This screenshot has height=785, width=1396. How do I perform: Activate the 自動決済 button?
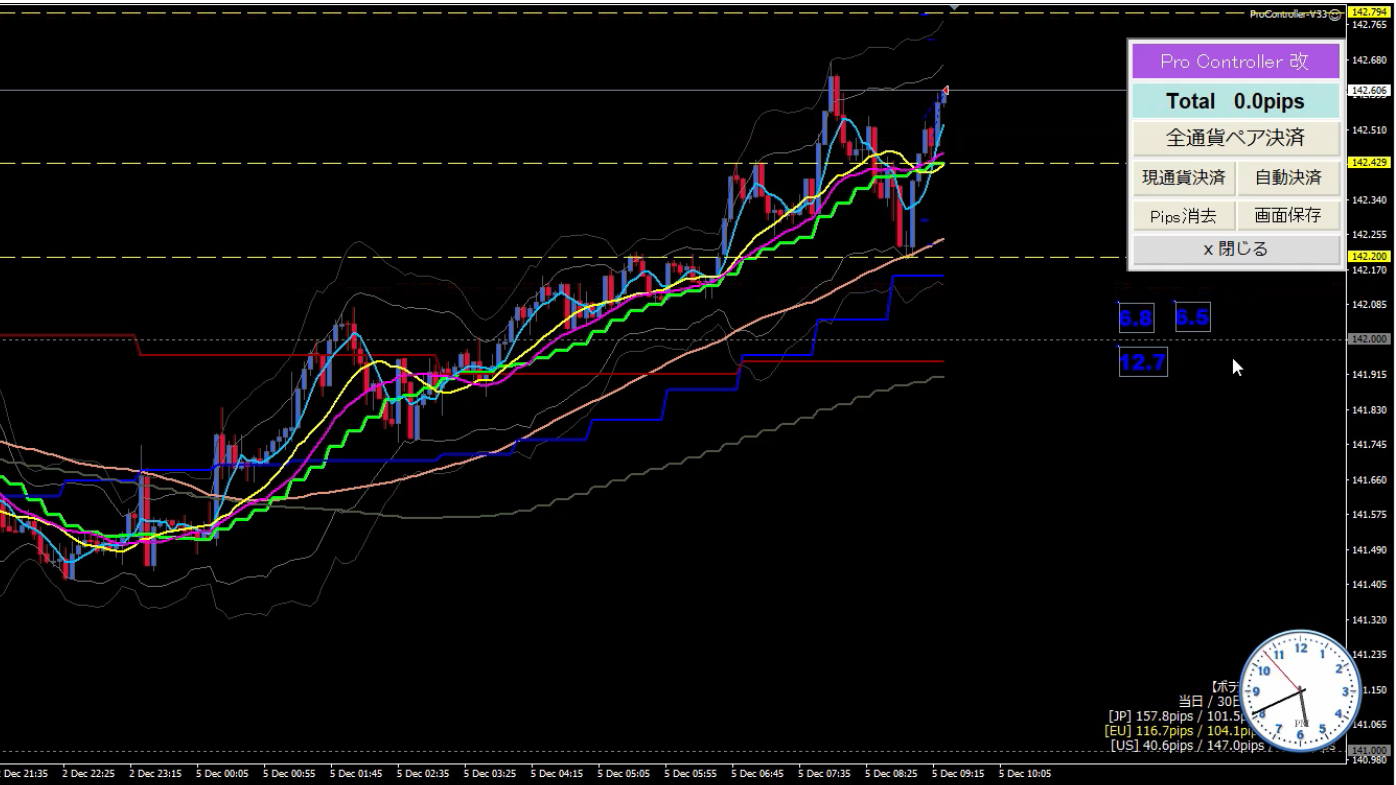[1288, 178]
